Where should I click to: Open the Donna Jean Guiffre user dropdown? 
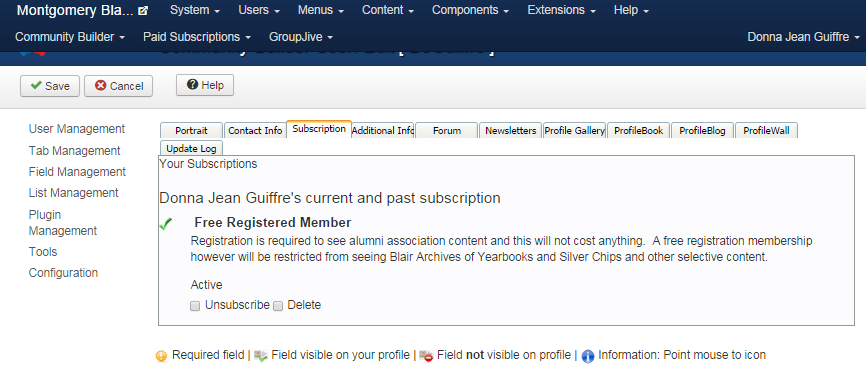pyautogui.click(x=804, y=37)
